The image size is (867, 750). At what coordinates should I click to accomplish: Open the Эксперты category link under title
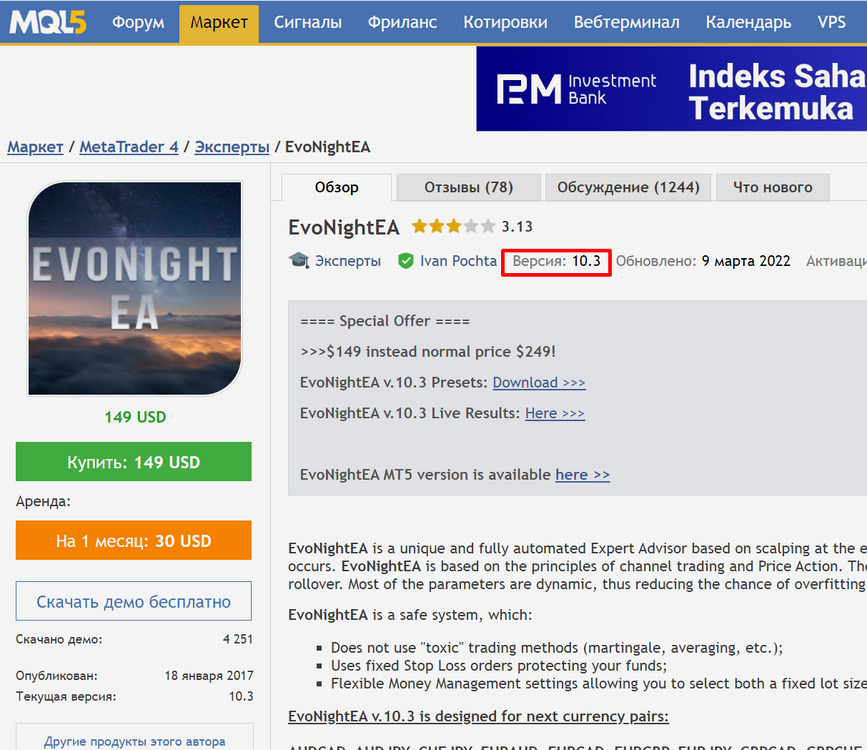click(348, 261)
